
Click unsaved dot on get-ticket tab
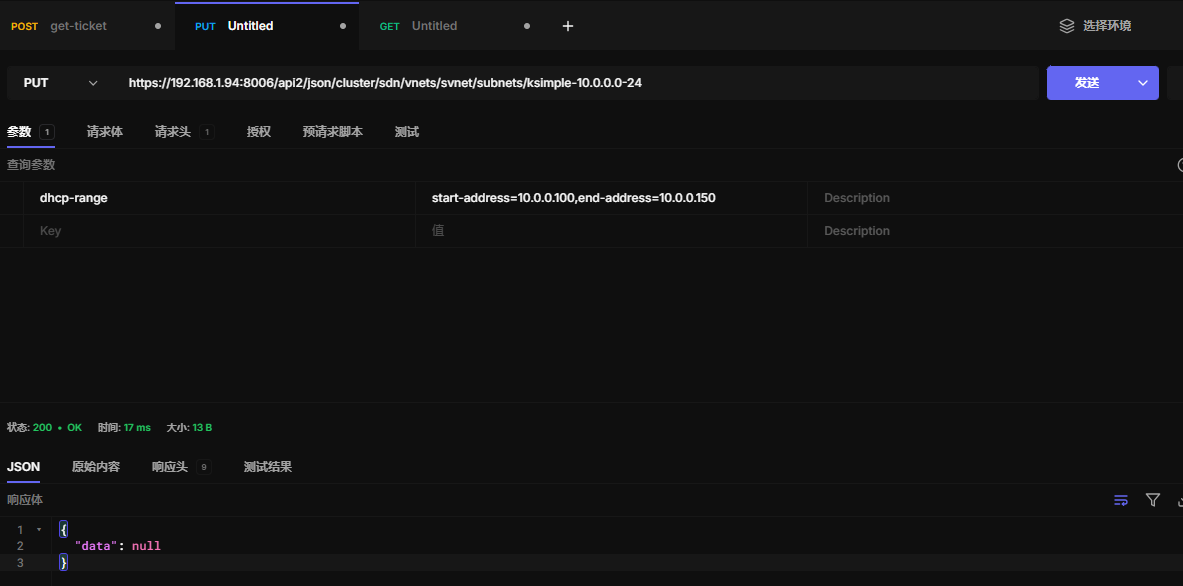[x=158, y=26]
